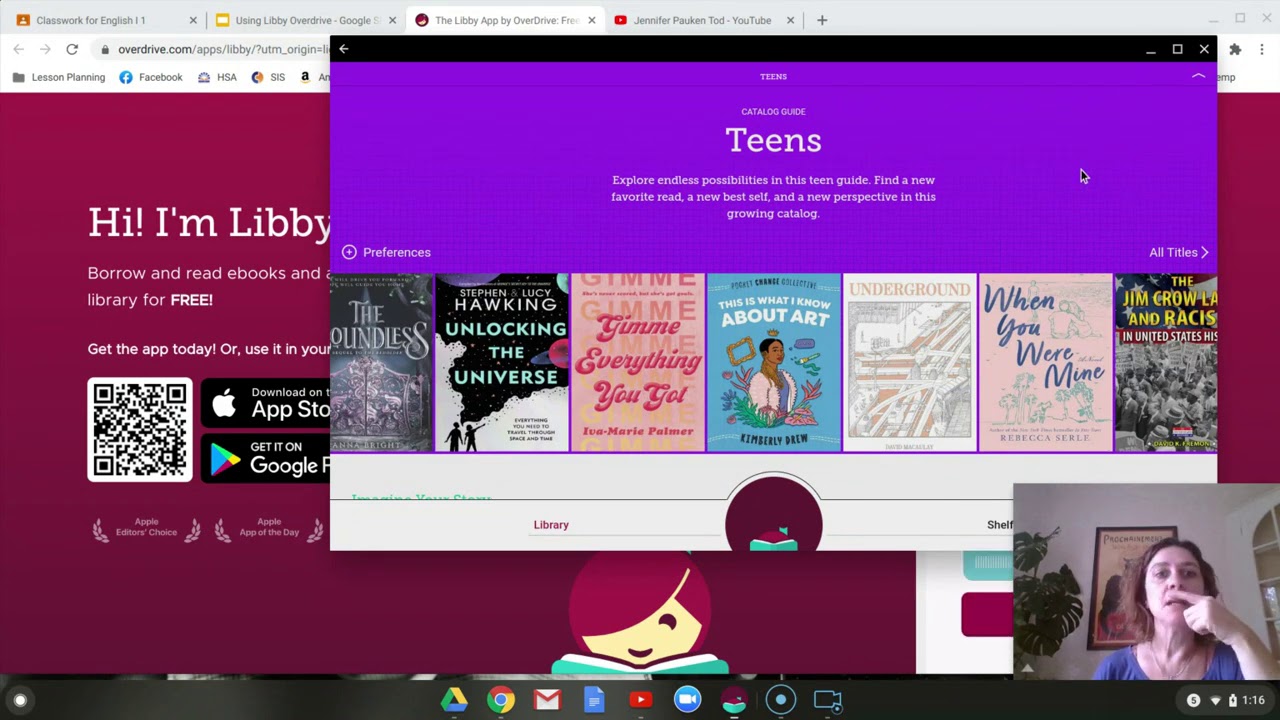Open the Facebook bookmark
Image resolution: width=1280 pixels, height=720 pixels.
[151, 77]
